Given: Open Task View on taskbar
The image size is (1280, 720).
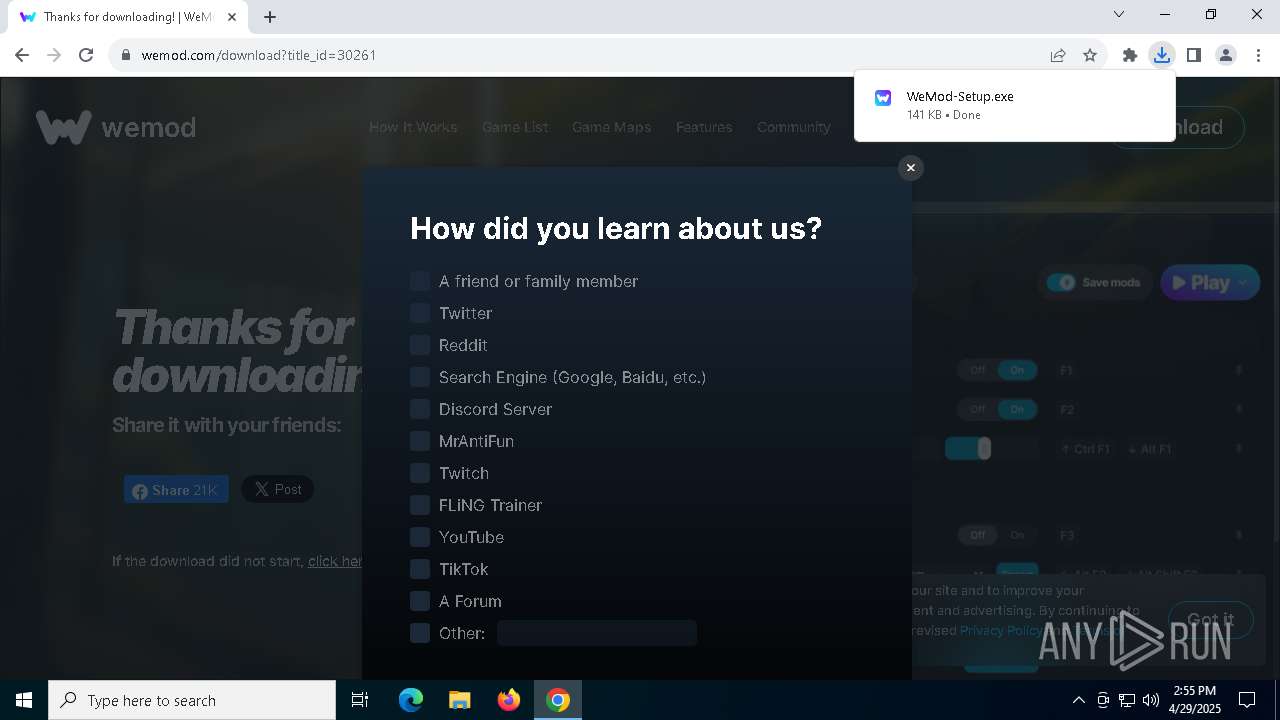Looking at the screenshot, I should 360,700.
